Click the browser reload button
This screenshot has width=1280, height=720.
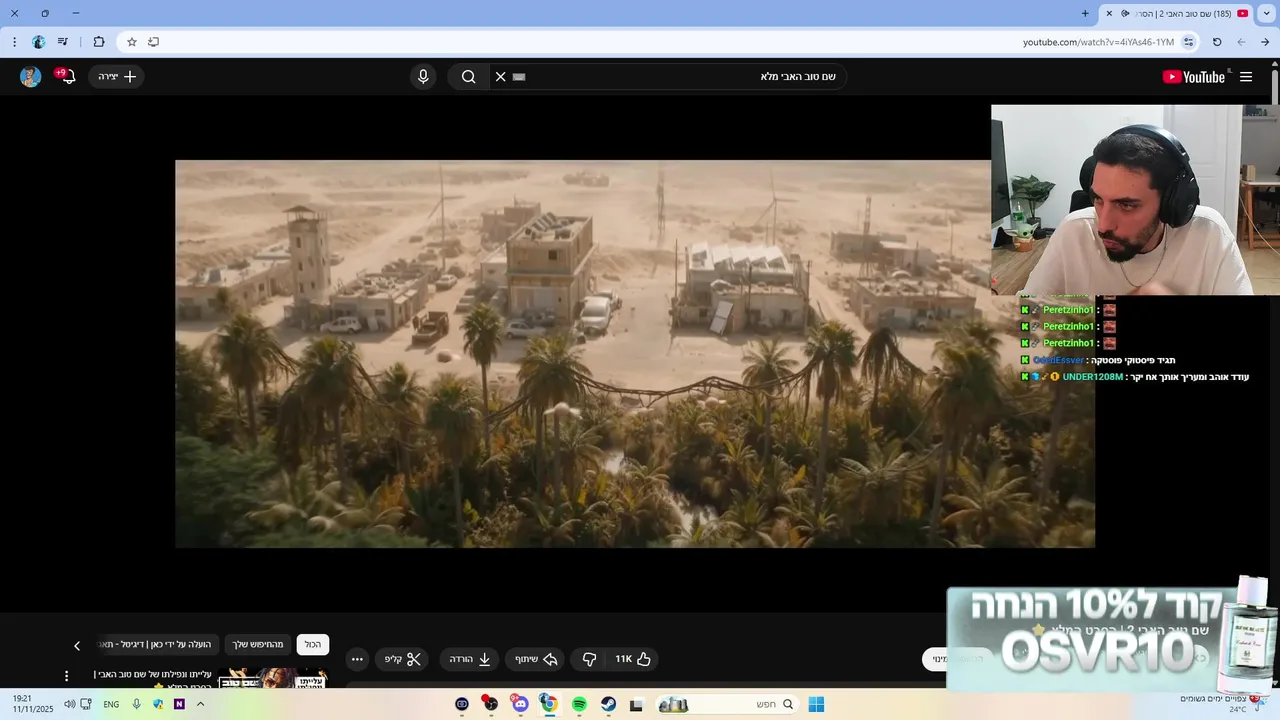(1217, 42)
